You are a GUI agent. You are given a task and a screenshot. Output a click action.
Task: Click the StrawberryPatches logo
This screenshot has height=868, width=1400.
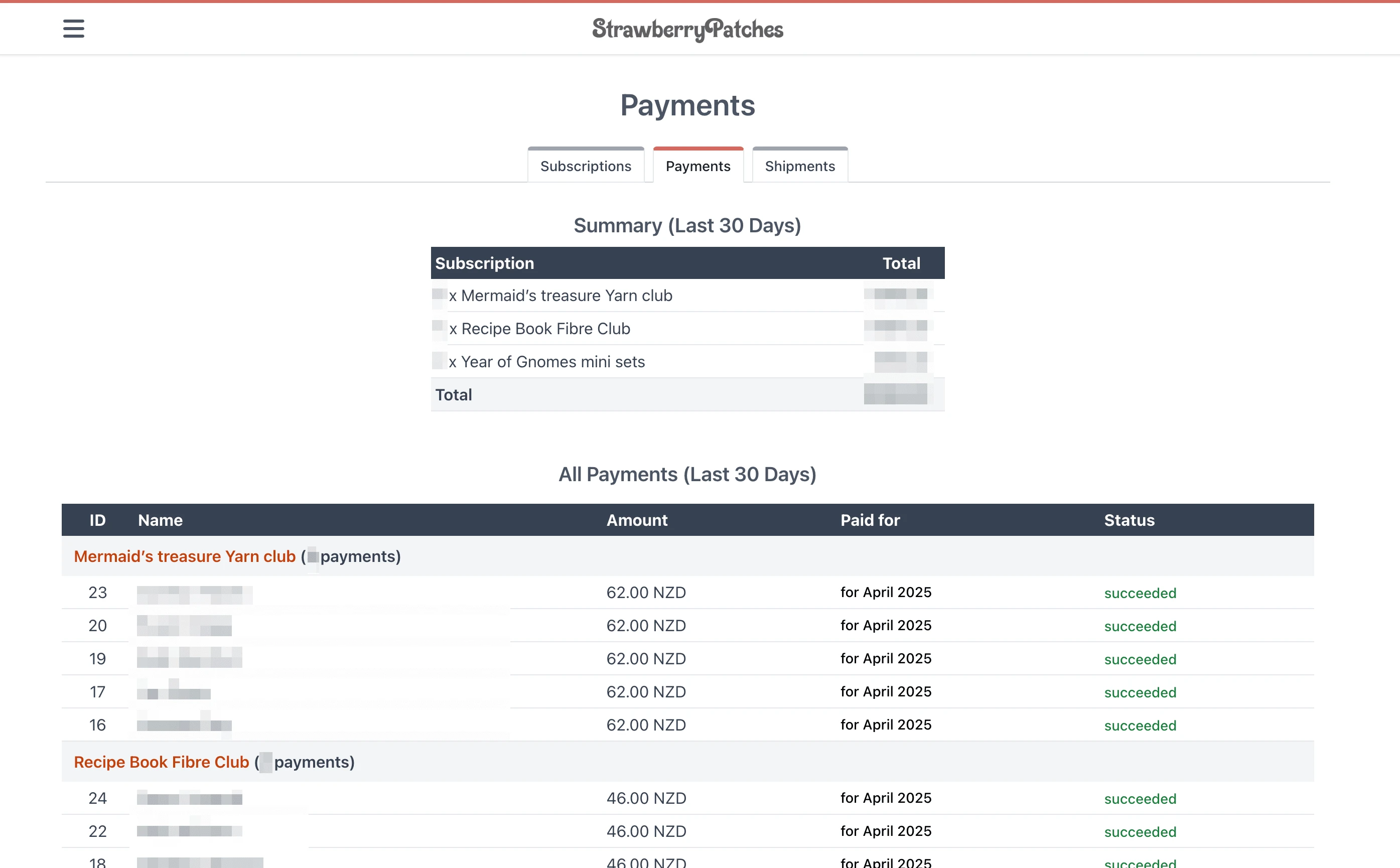[687, 29]
